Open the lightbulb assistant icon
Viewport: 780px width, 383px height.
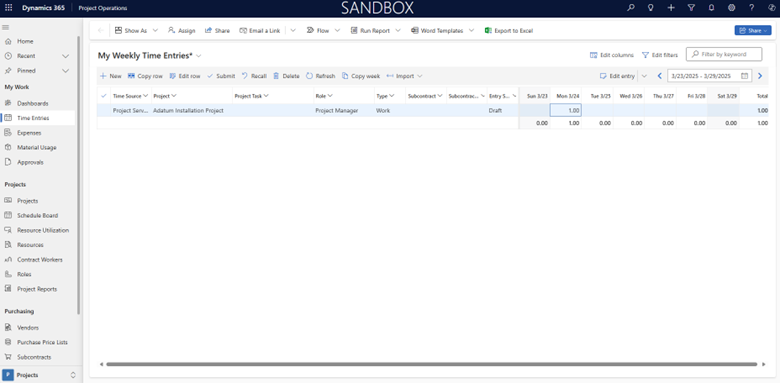tap(650, 8)
